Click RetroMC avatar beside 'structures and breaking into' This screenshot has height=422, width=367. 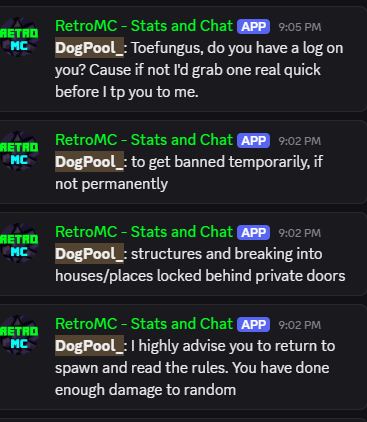(x=19, y=243)
